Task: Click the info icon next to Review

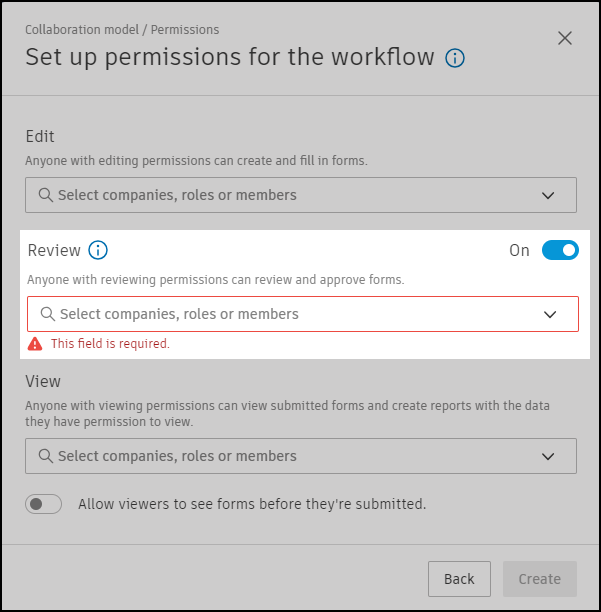Action: point(98,250)
